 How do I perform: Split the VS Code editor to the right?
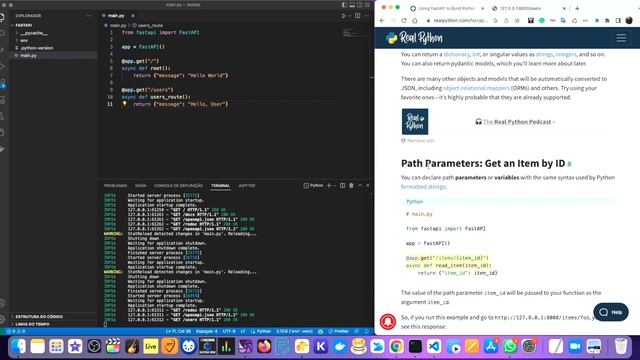[x=358, y=16]
